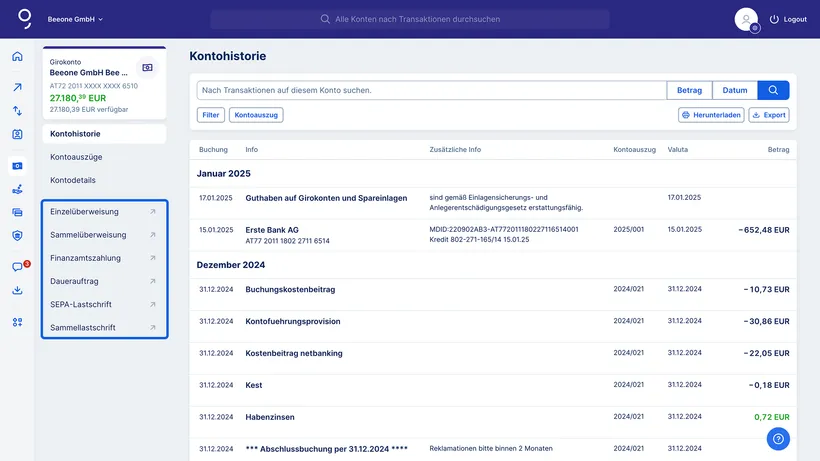Click the blue help question-mark button
Screen dimensions: 820x461
point(778,439)
